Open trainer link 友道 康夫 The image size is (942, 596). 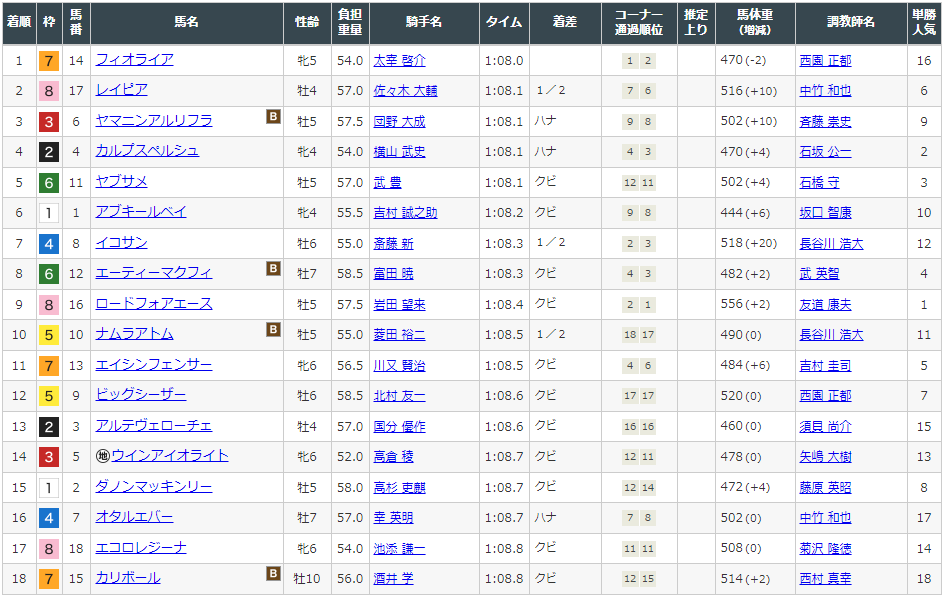[x=825, y=304]
